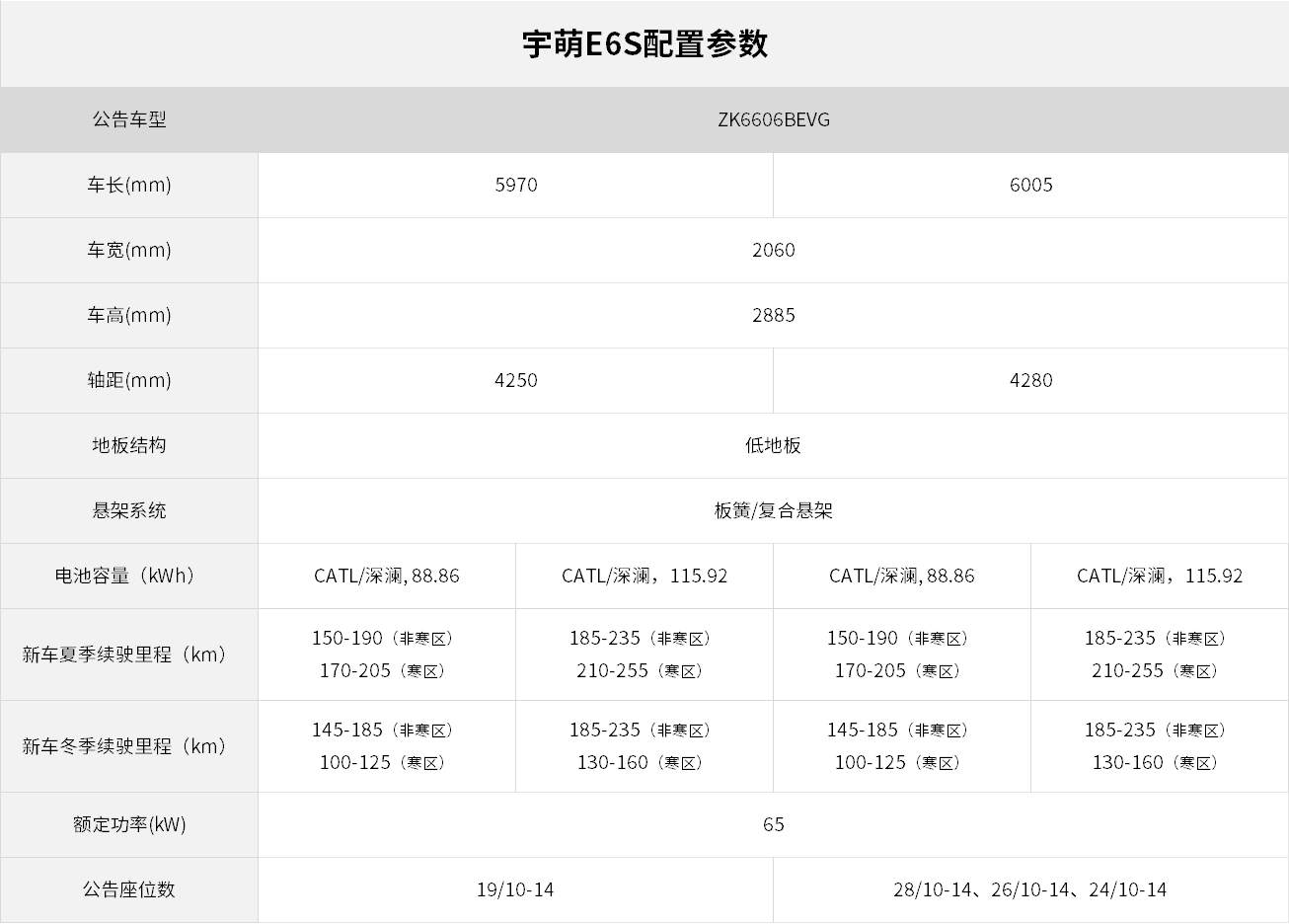The width and height of the screenshot is (1289, 924).
Task: Click the 2885 vehicle height value
Action: (x=773, y=315)
